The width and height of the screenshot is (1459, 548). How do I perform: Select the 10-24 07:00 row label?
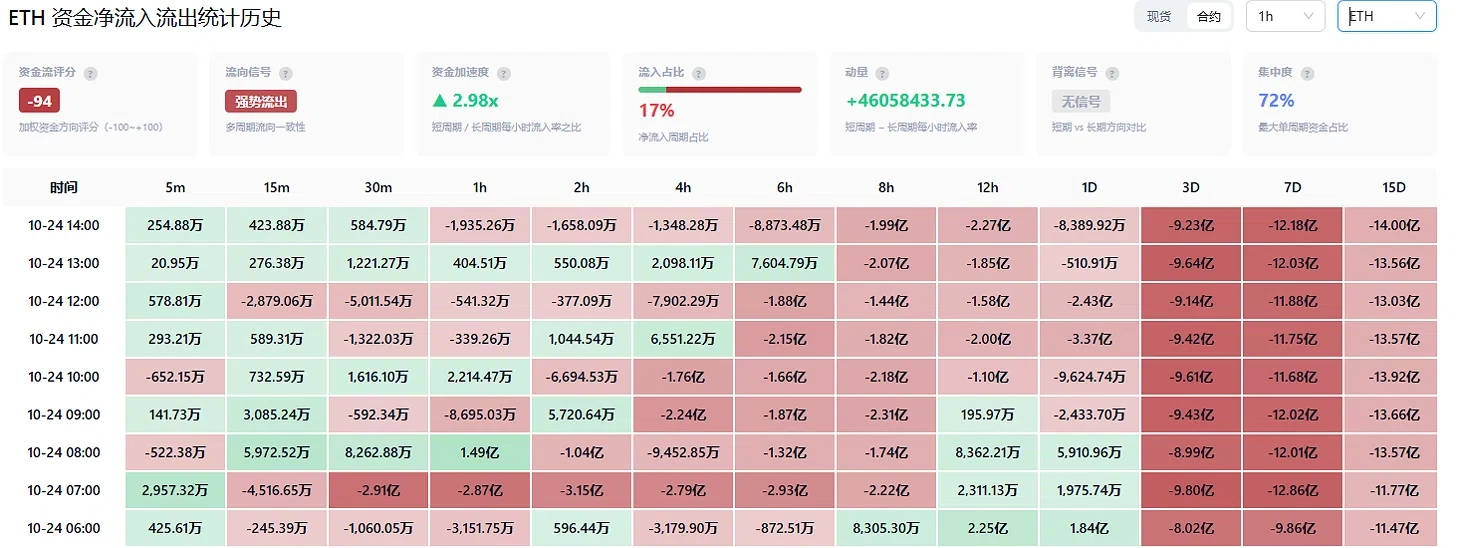click(x=64, y=490)
